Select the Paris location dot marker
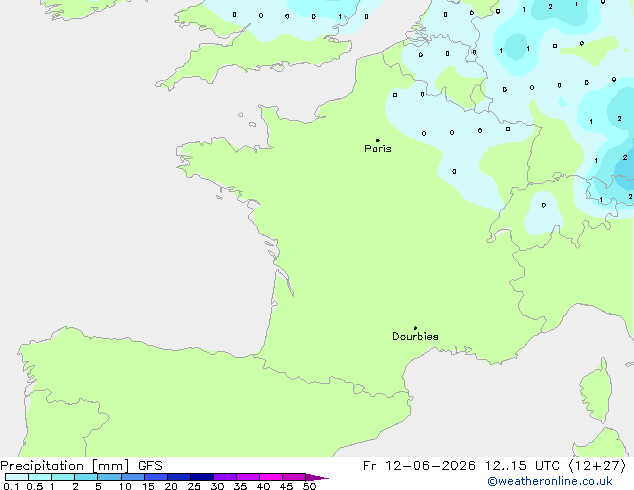Viewport: 634px width, 490px height. pos(378,140)
